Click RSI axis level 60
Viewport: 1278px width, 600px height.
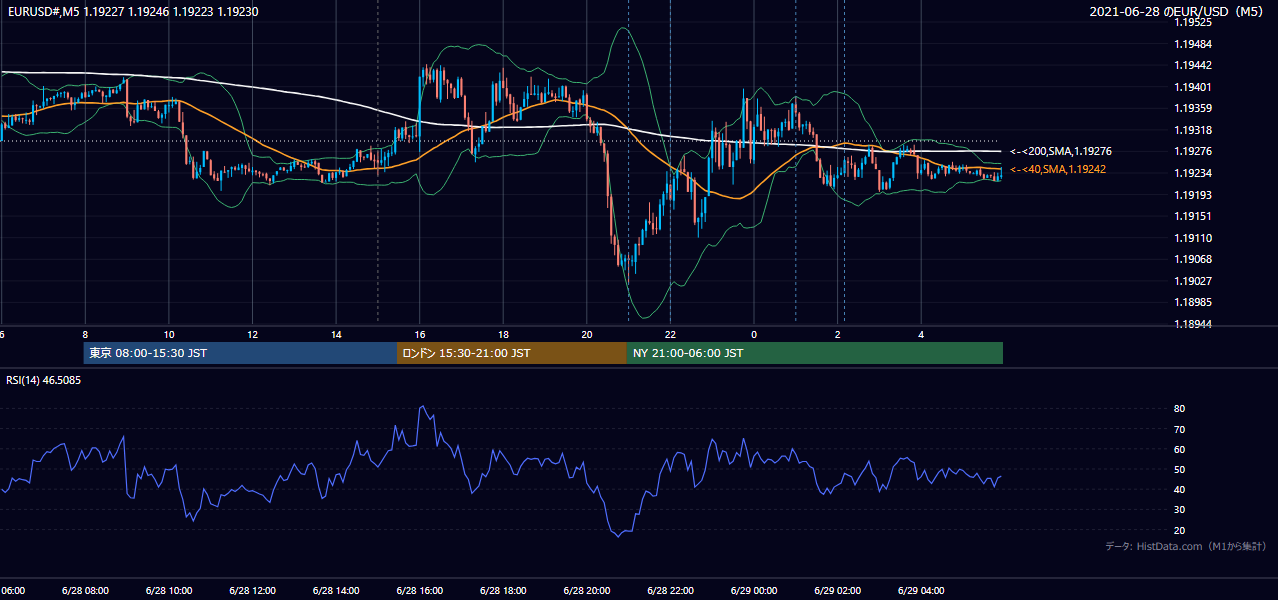point(1180,449)
